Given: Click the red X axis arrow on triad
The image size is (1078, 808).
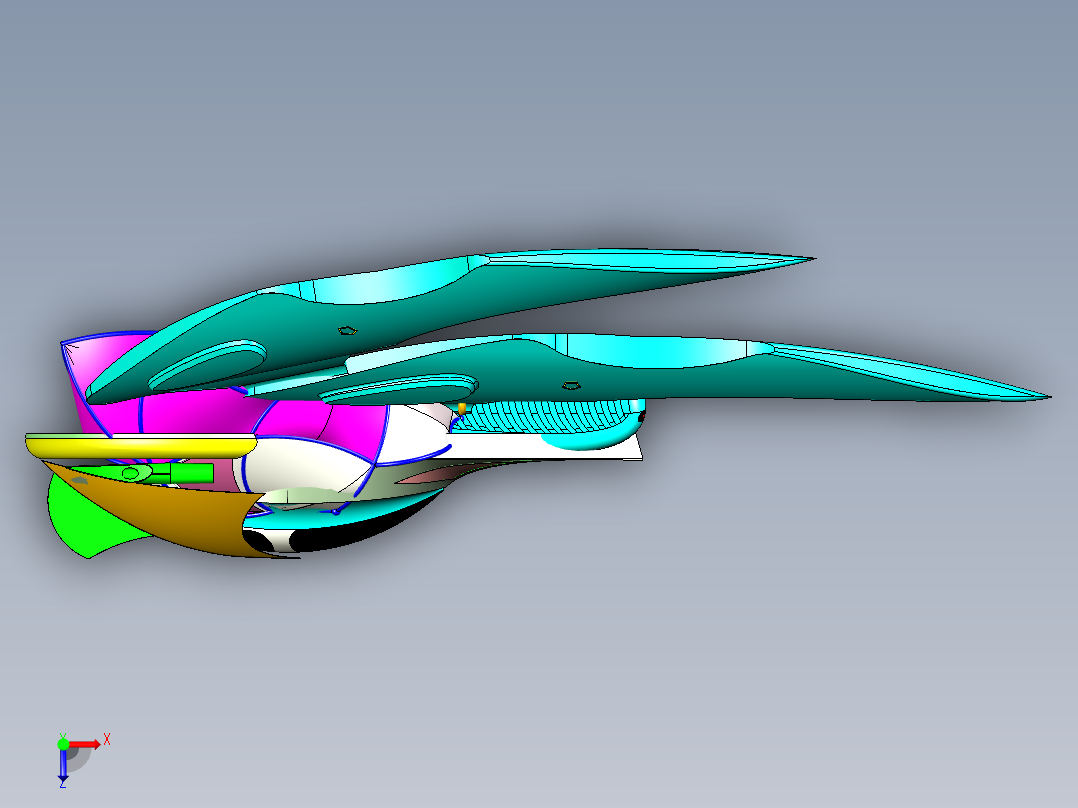Looking at the screenshot, I should coord(90,743).
